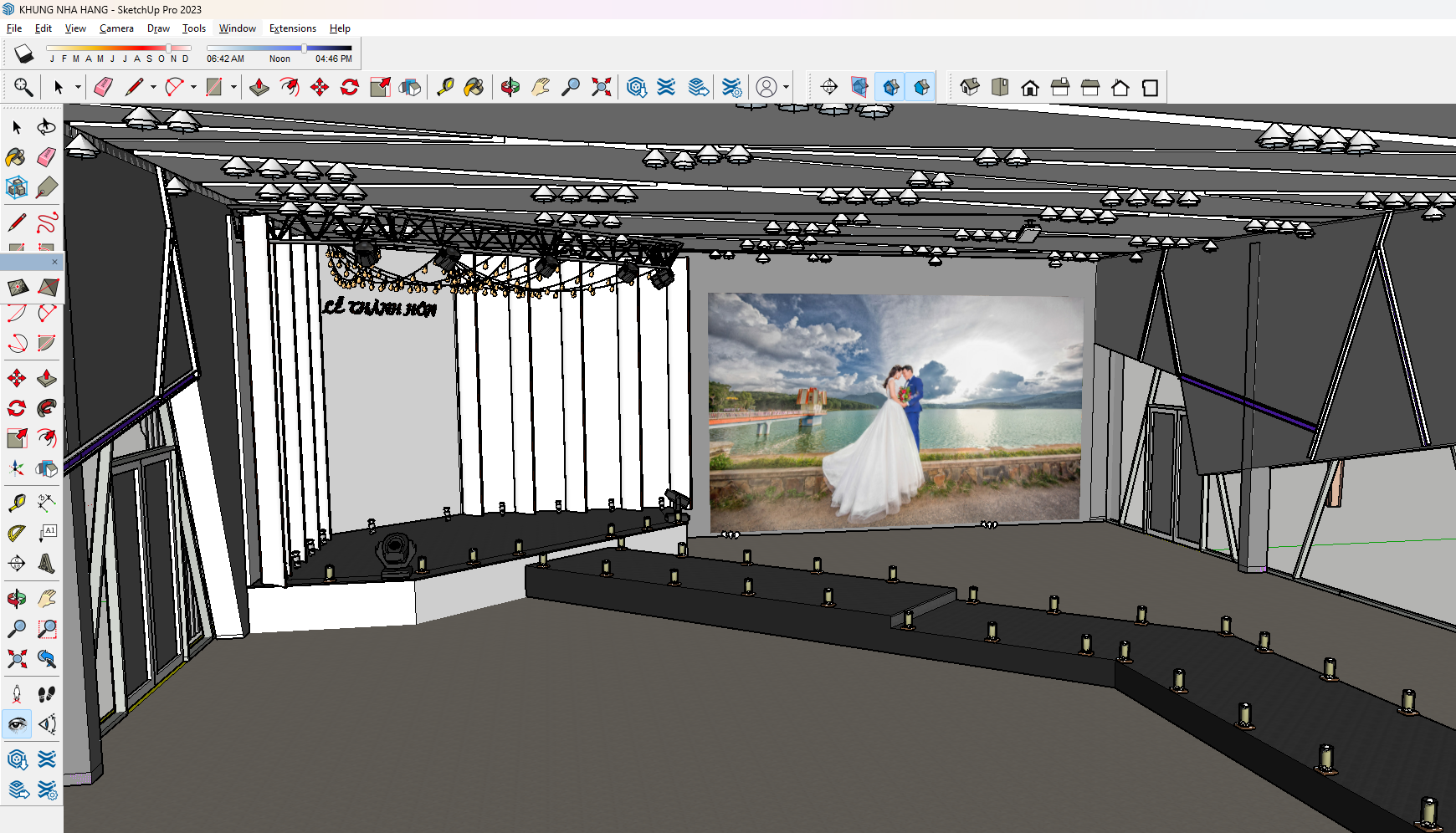The height and width of the screenshot is (833, 1456).
Task: Click the Search SketchUp magnifier icon
Action: (23, 87)
